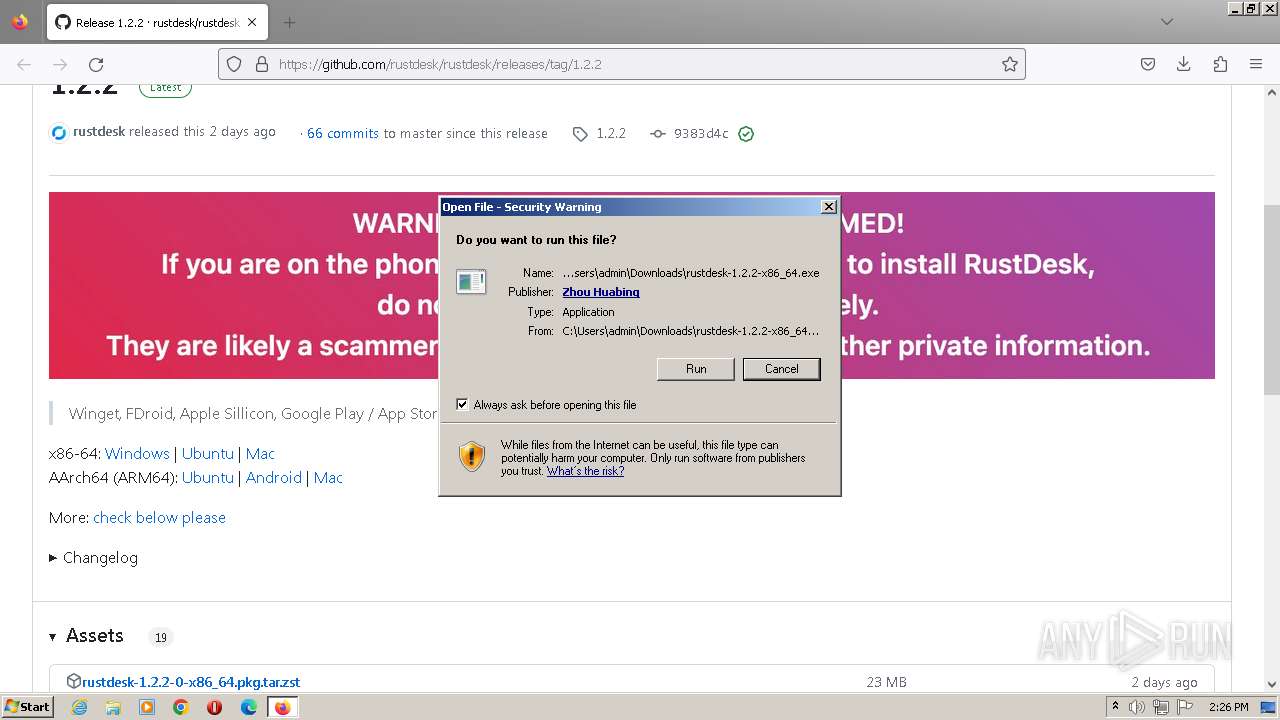Open the Windows Start menu
Viewport: 1280px width, 720px height.
coord(28,706)
